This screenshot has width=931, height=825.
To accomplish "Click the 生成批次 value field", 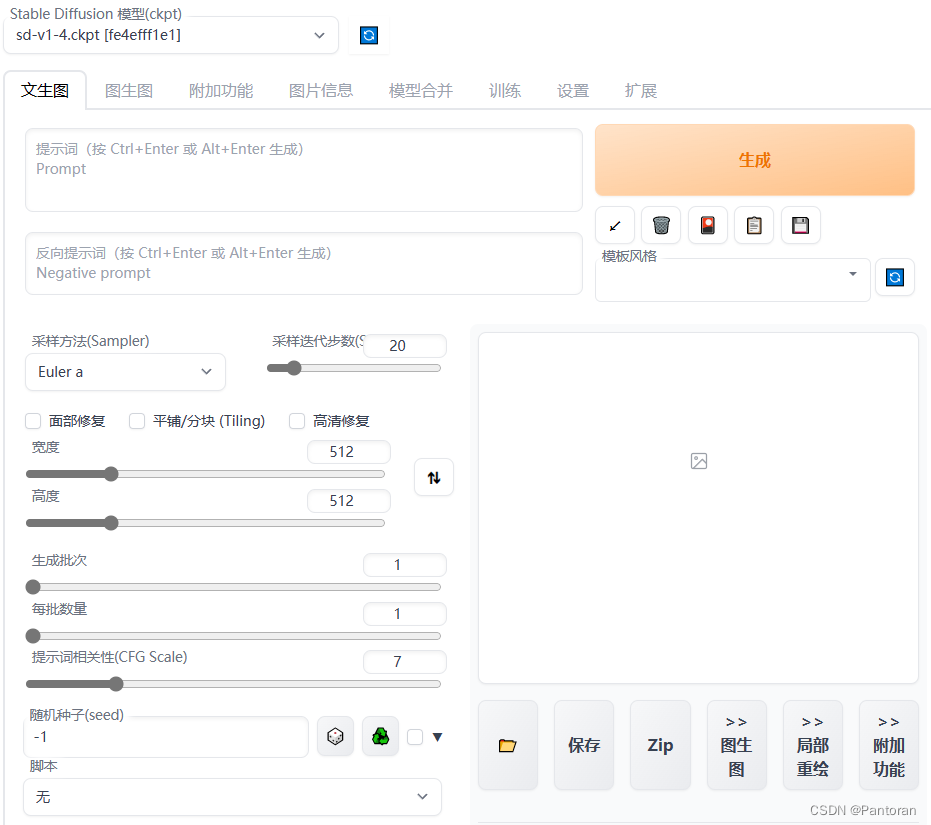I will coord(405,565).
